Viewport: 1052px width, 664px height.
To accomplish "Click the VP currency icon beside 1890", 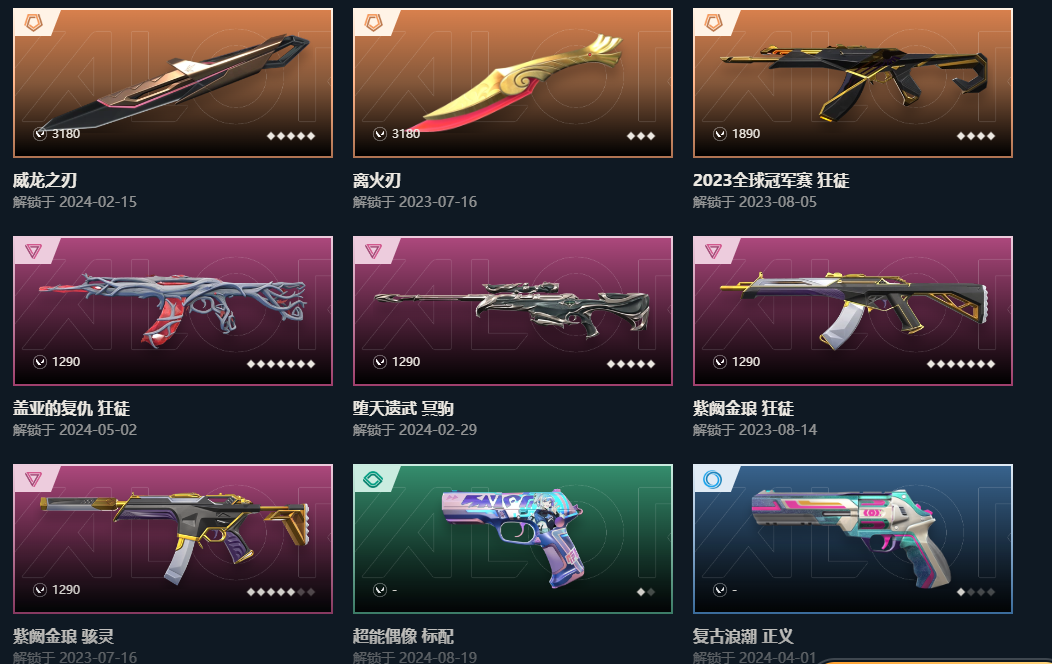I will click(720, 134).
